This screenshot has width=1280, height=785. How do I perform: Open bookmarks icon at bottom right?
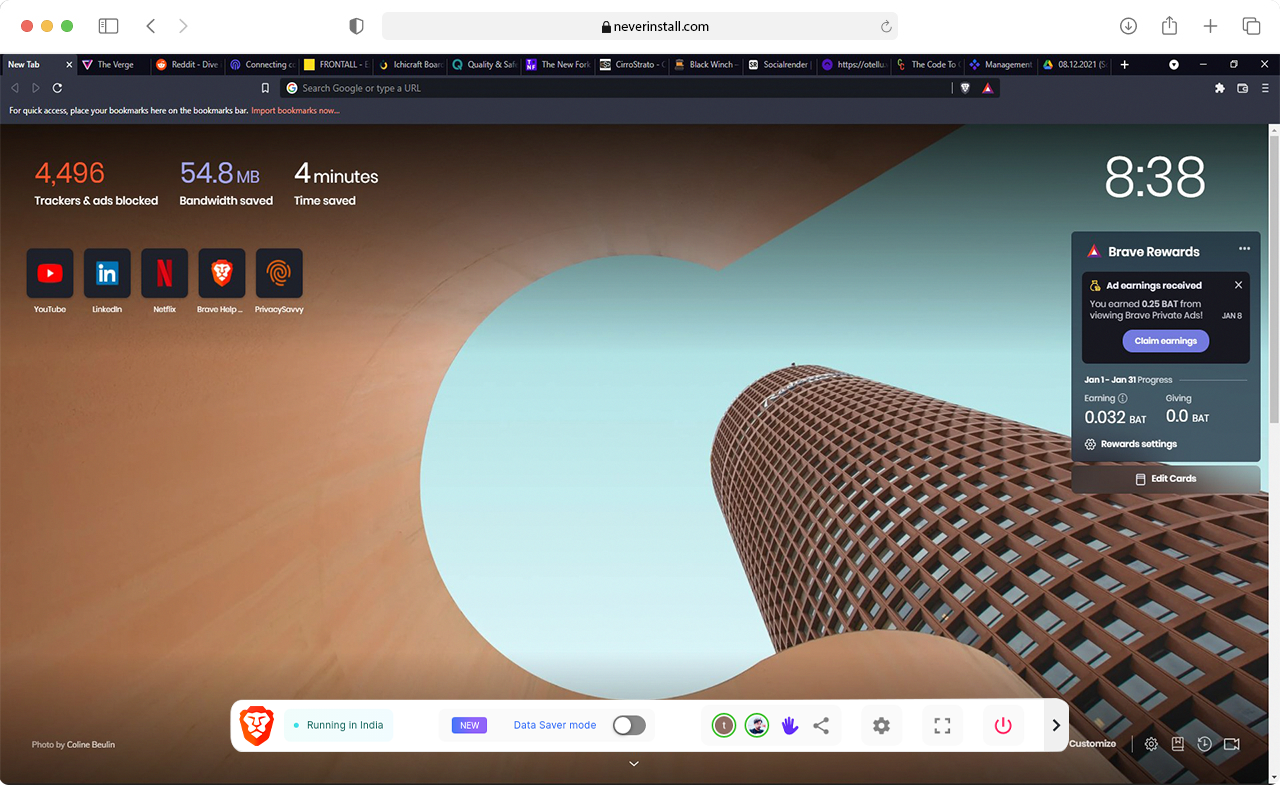(1178, 744)
